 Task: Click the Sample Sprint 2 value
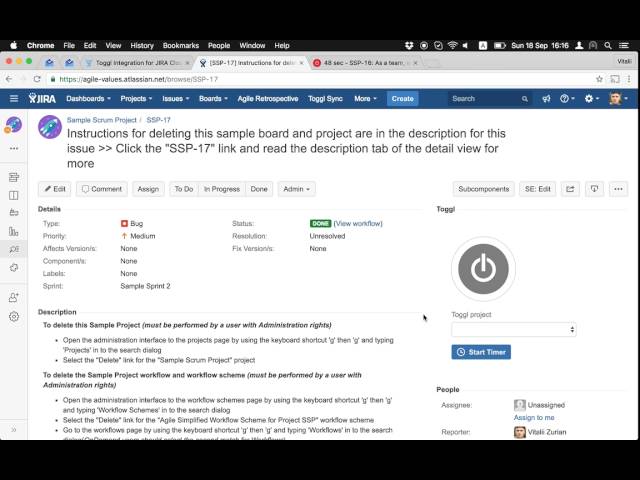click(145, 286)
